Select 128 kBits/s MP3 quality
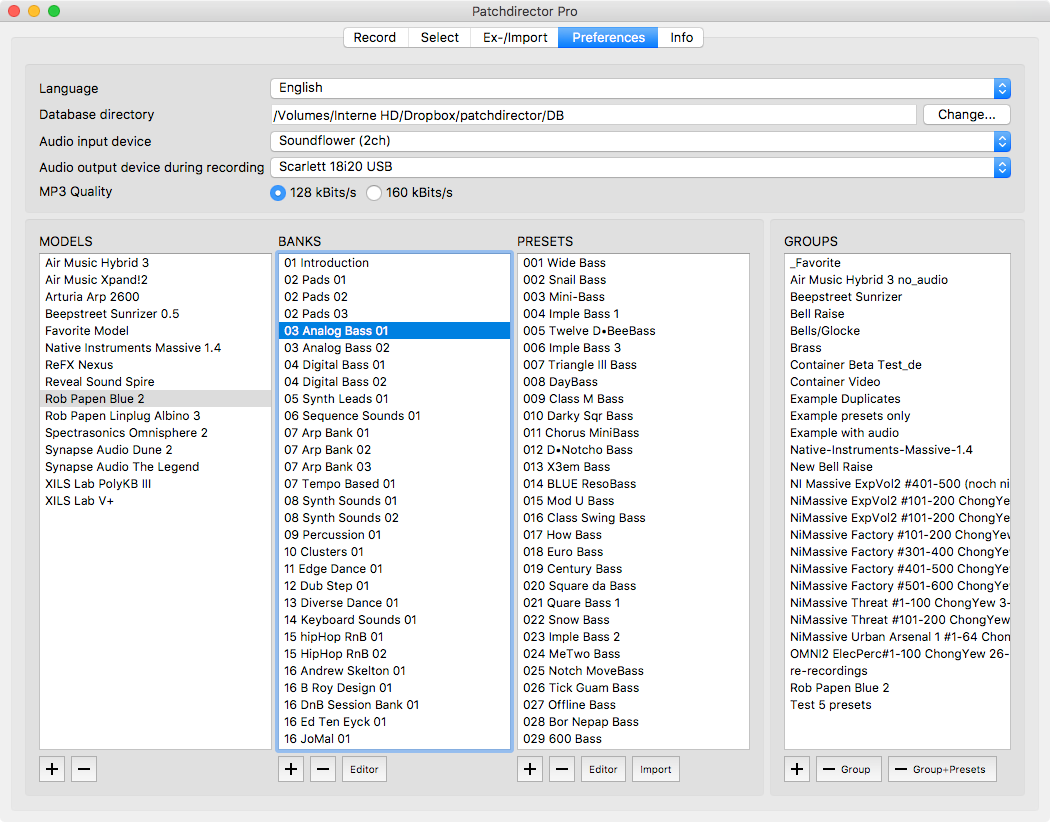Screen dimensions: 1050x822 (278, 193)
